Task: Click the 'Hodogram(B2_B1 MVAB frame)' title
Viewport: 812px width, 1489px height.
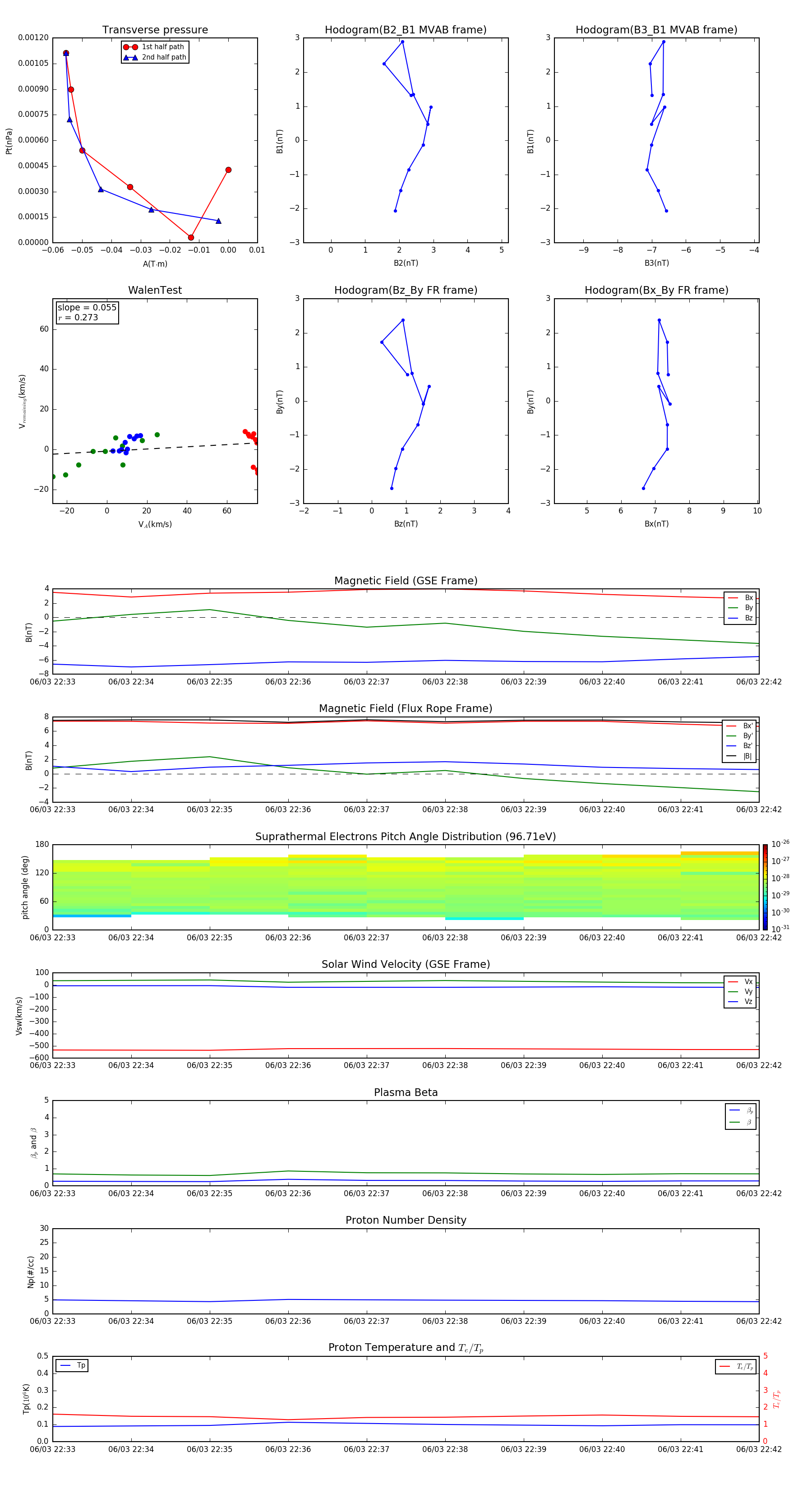Action: [406, 30]
